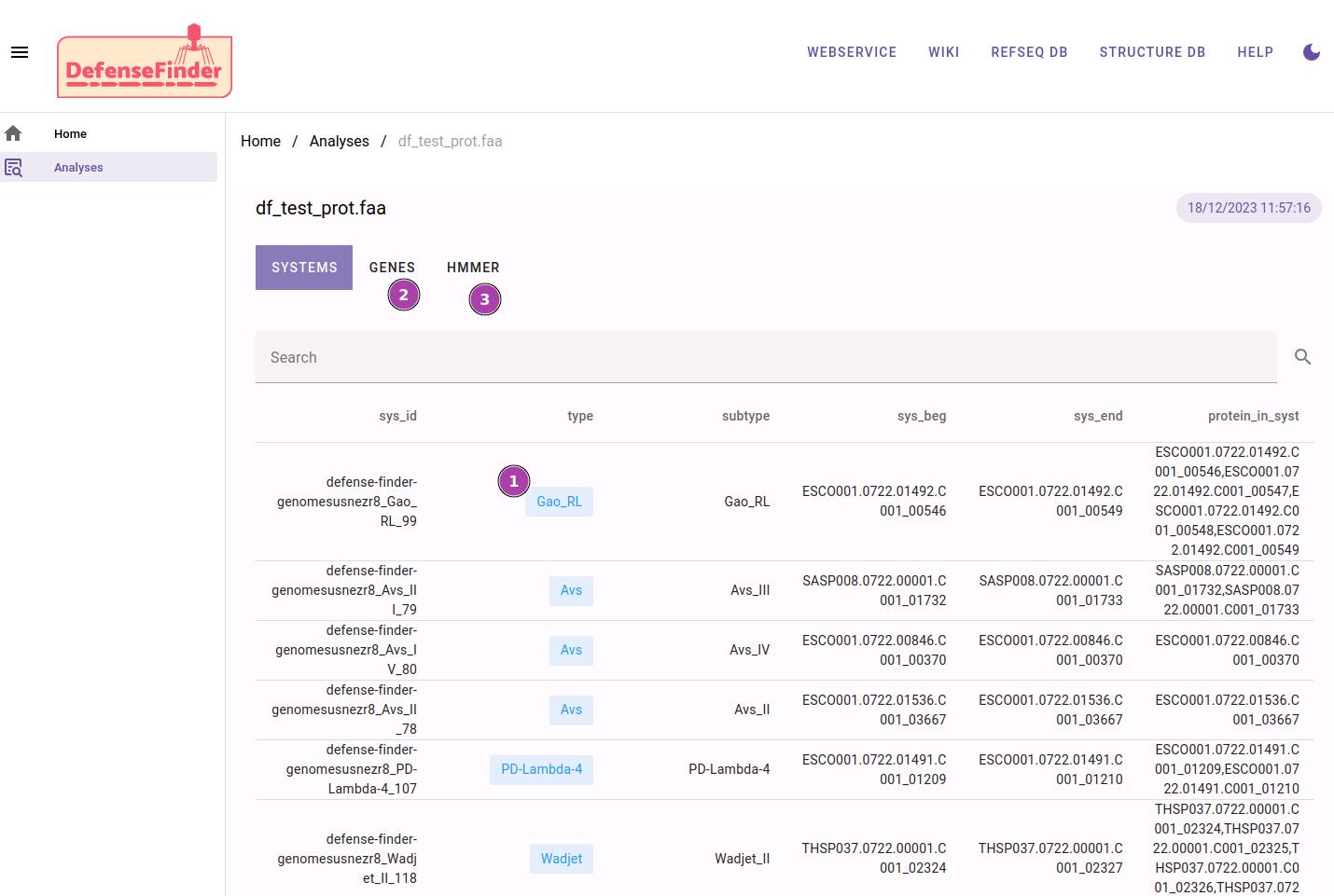Sort by the subtype column header
The width and height of the screenshot is (1334, 896).
coord(745,416)
